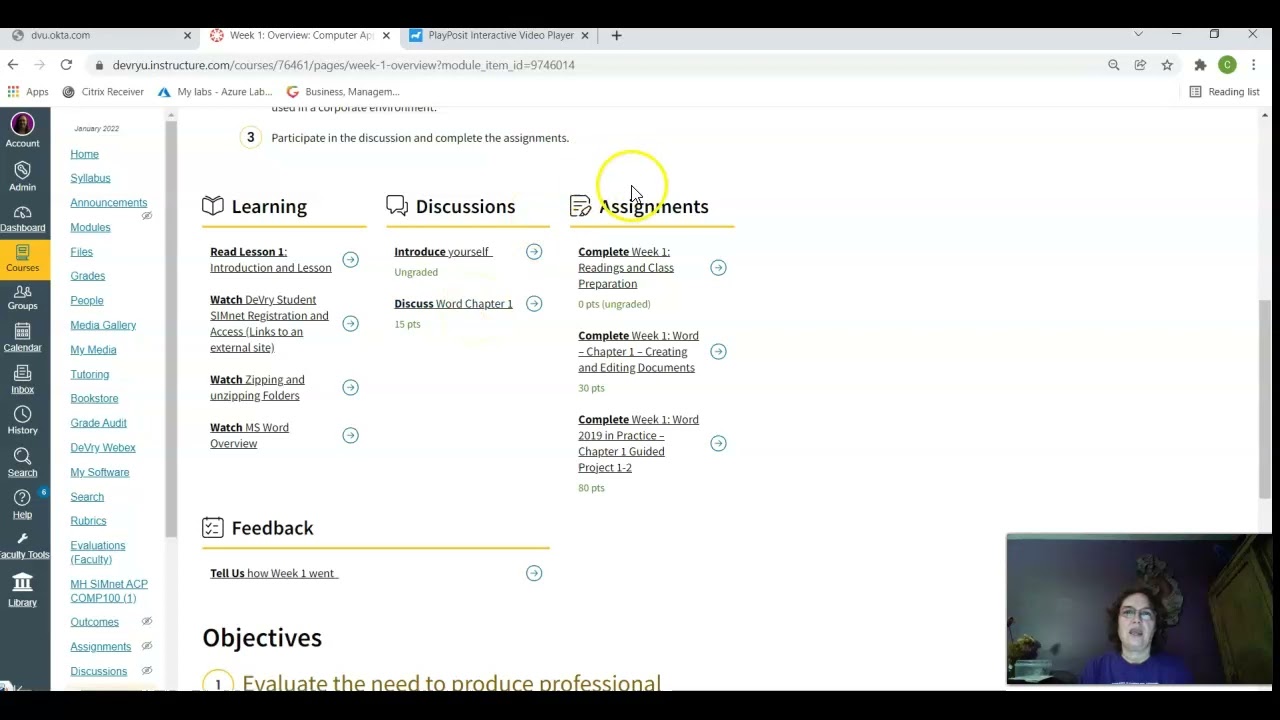Open the Syllabus link
This screenshot has width=1280, height=720.
pos(90,178)
